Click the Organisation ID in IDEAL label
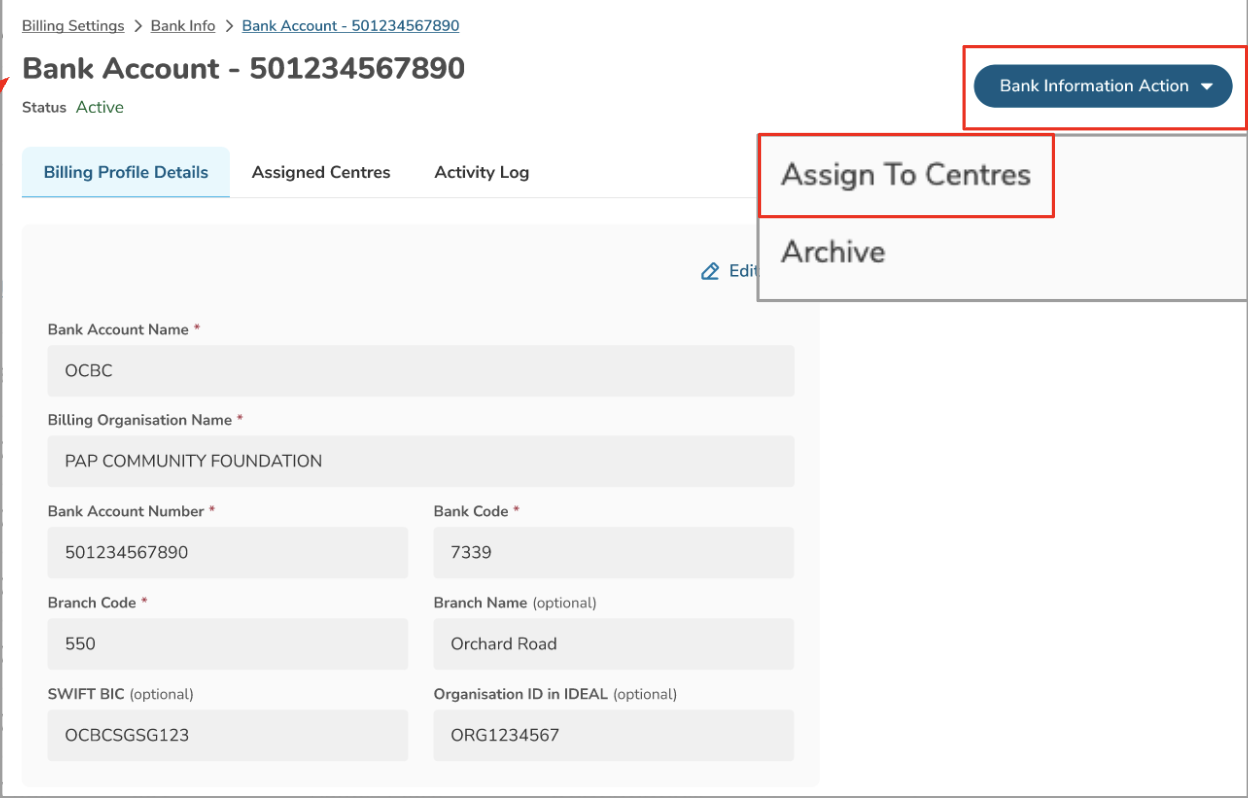The width and height of the screenshot is (1248, 798). click(x=555, y=693)
